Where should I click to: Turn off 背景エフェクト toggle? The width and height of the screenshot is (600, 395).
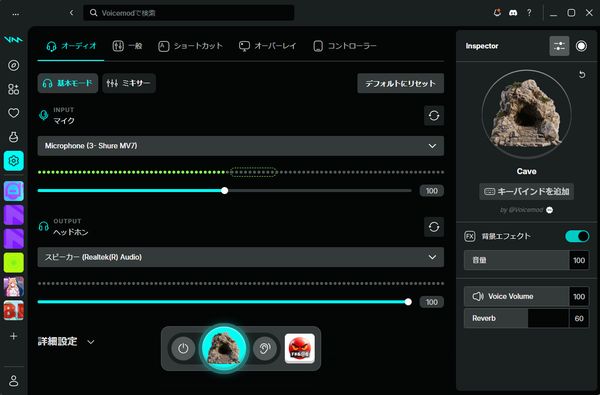577,236
